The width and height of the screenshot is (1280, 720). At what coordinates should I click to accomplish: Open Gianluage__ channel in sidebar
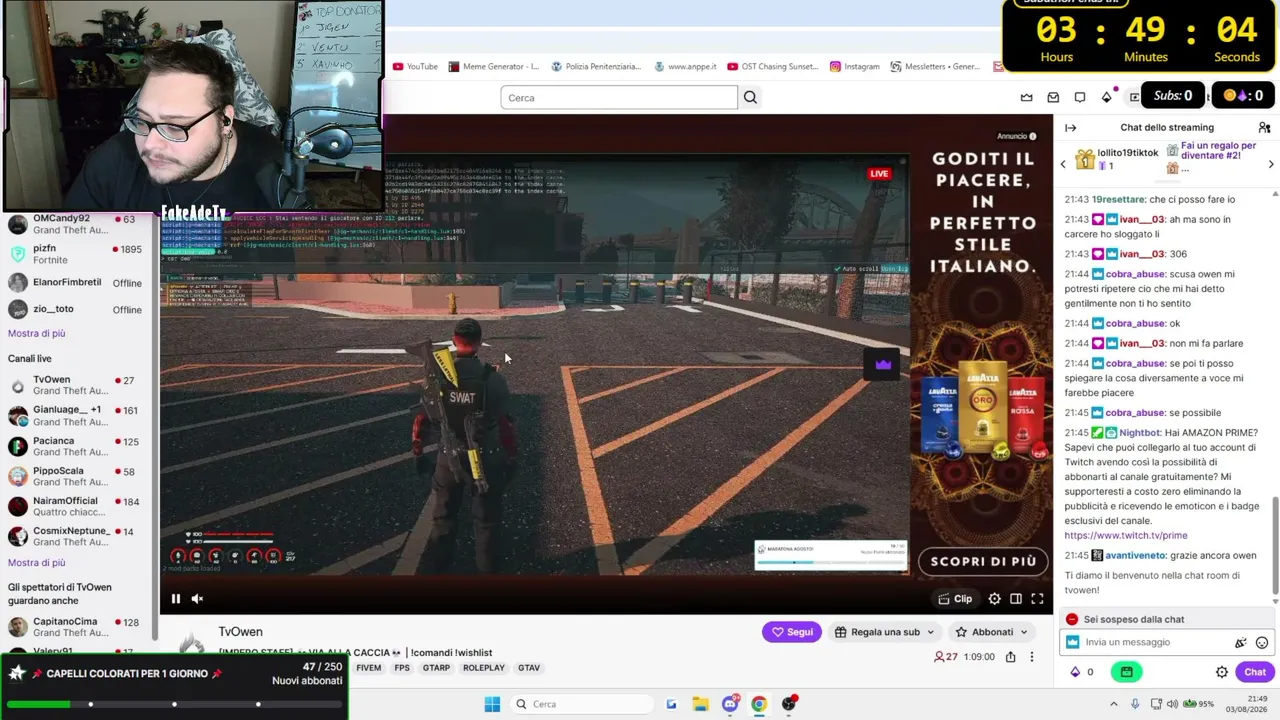click(x=78, y=416)
